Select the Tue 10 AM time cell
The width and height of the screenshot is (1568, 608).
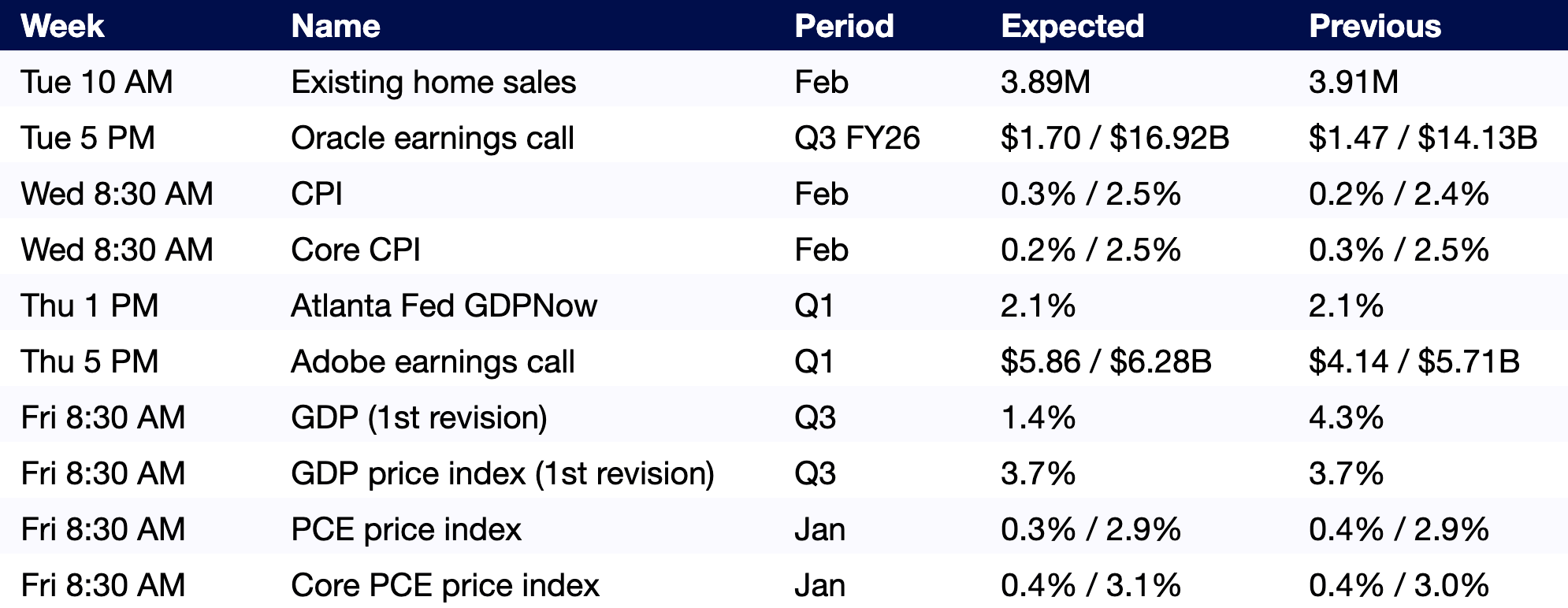pyautogui.click(x=97, y=82)
